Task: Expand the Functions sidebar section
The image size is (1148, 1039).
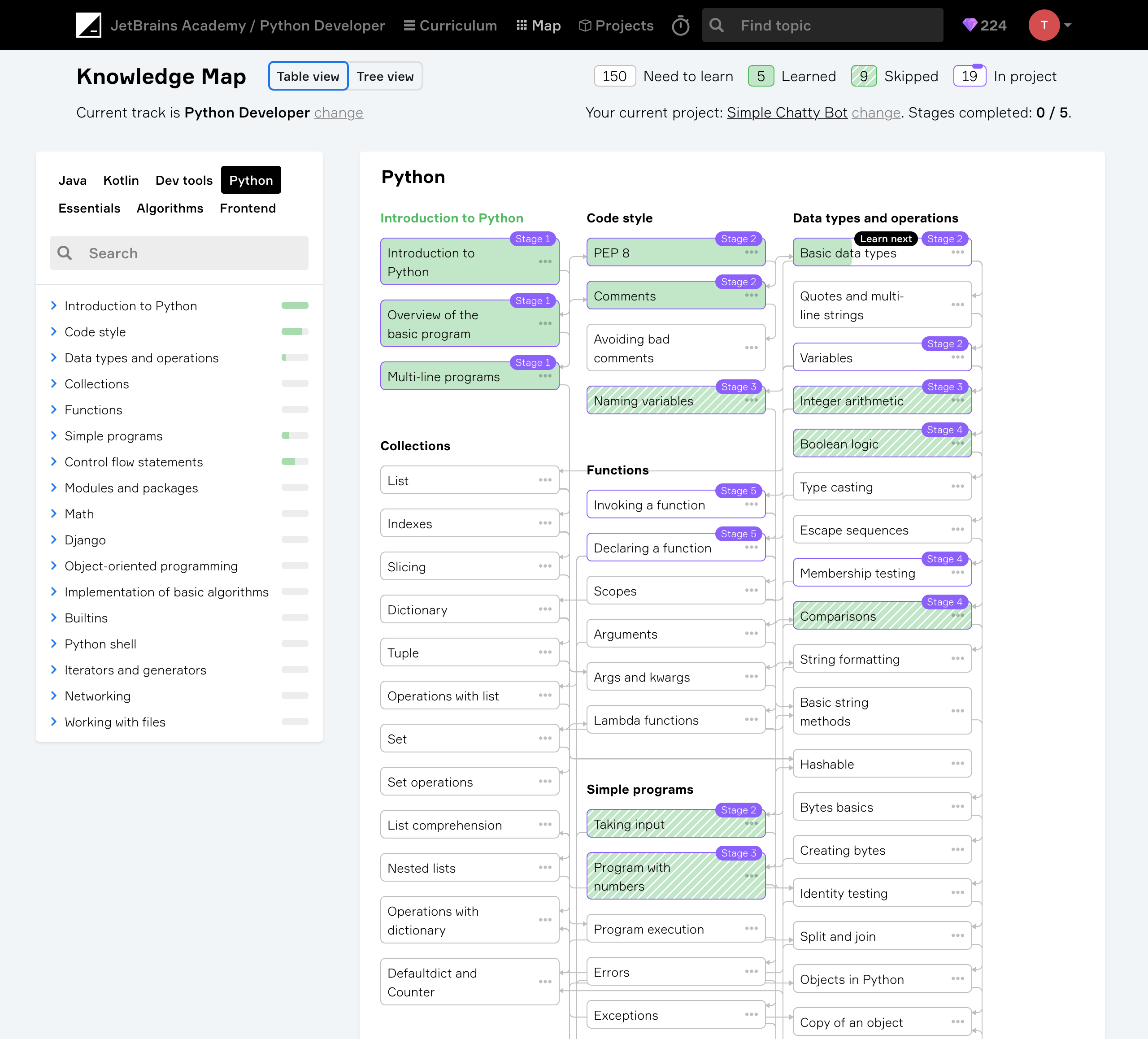Action: [x=54, y=409]
